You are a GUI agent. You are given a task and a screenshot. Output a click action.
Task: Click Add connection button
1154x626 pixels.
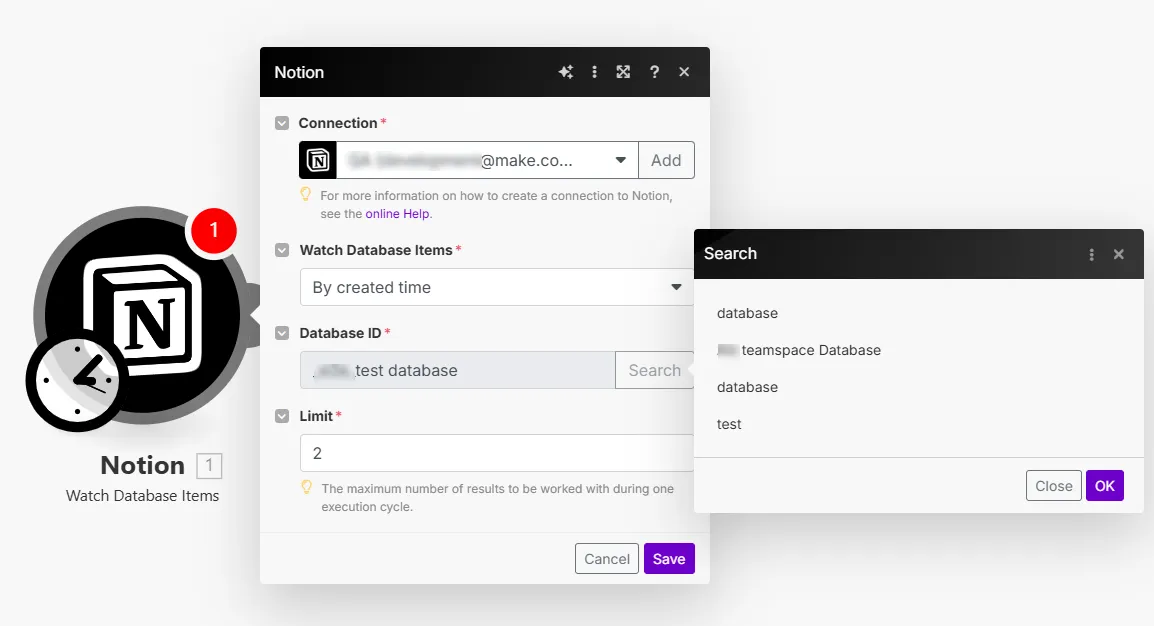[x=666, y=160]
